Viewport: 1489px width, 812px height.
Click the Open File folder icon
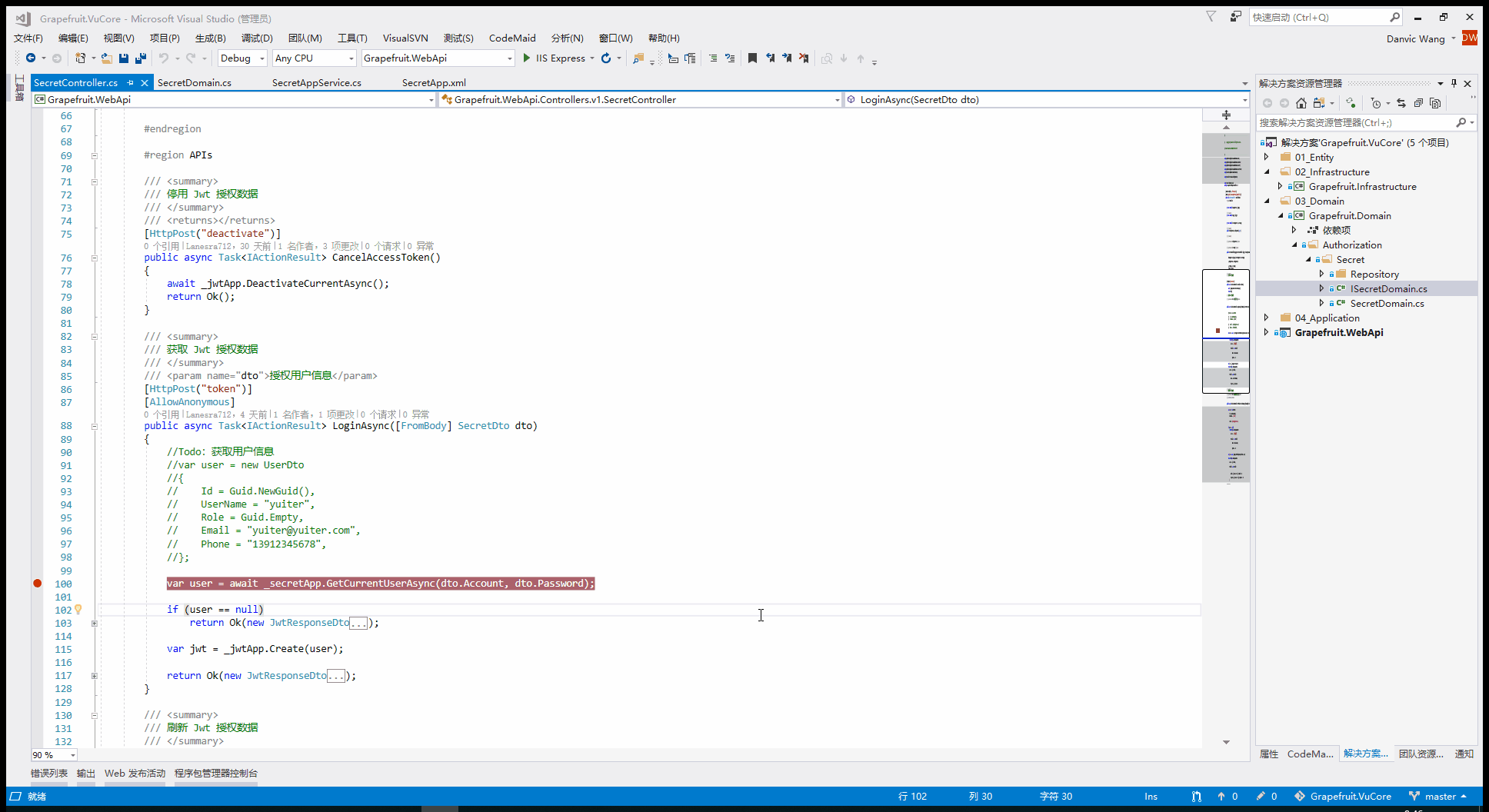pos(107,58)
